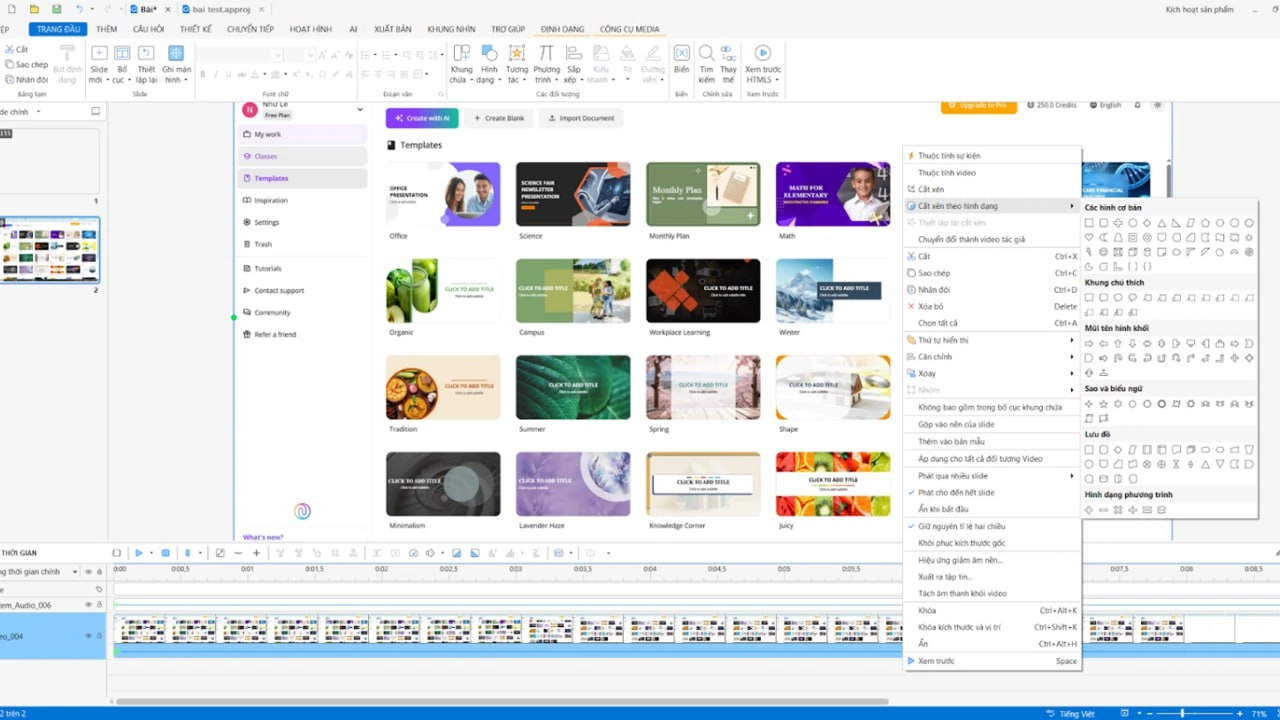Screen dimensions: 1280x720
Task: Select the Sao chép copy icon
Action: click(8, 63)
